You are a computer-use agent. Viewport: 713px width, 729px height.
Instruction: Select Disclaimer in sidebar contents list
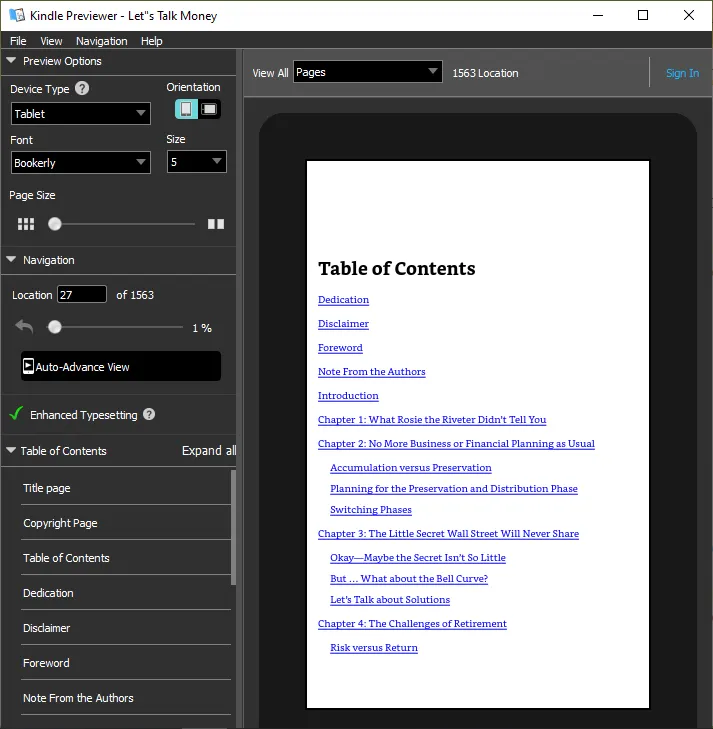point(126,628)
